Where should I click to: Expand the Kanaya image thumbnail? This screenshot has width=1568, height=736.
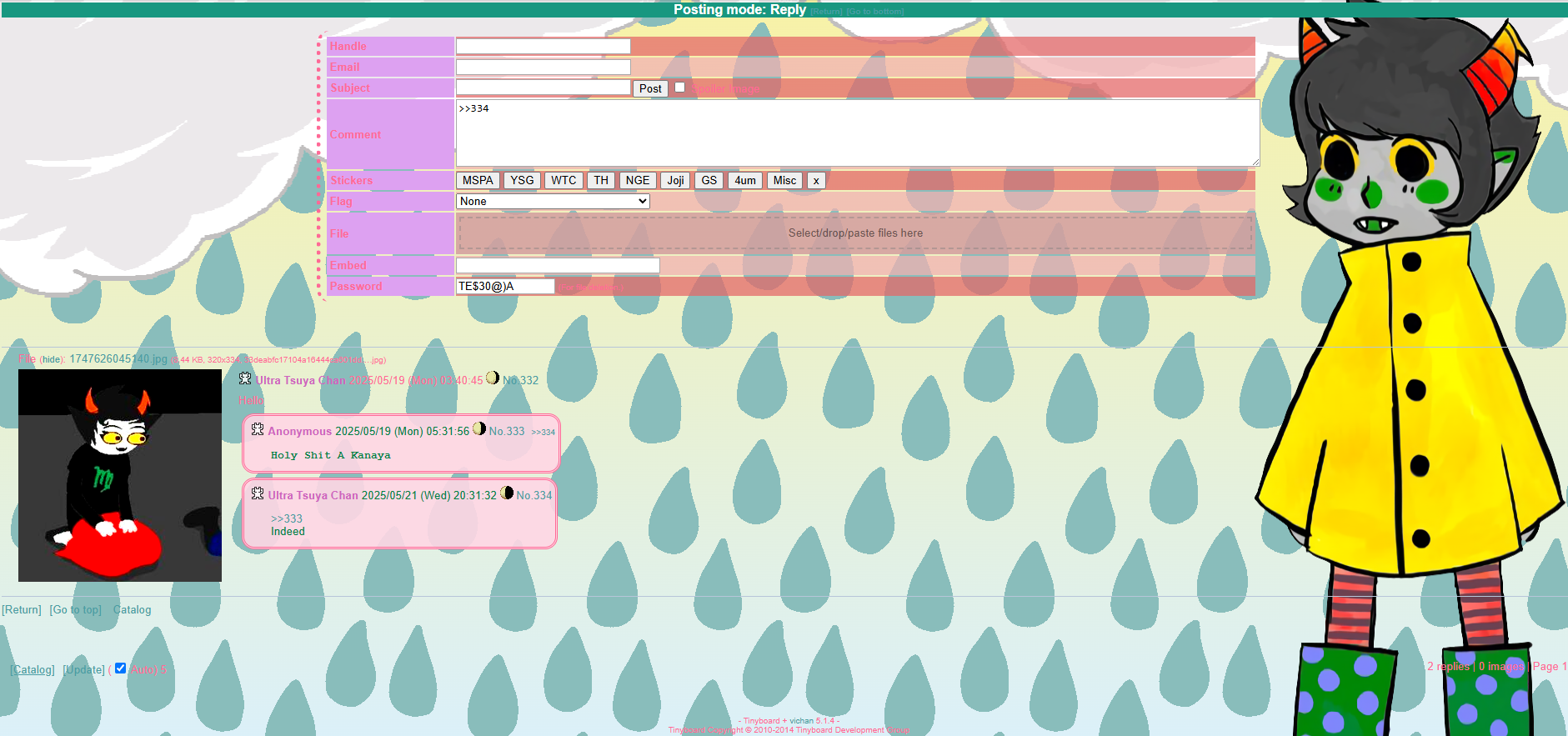pyautogui.click(x=120, y=475)
